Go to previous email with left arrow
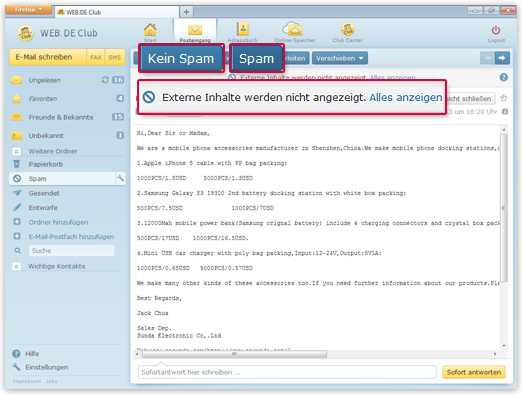Viewport: 522px width, 394px height. pyautogui.click(x=488, y=58)
